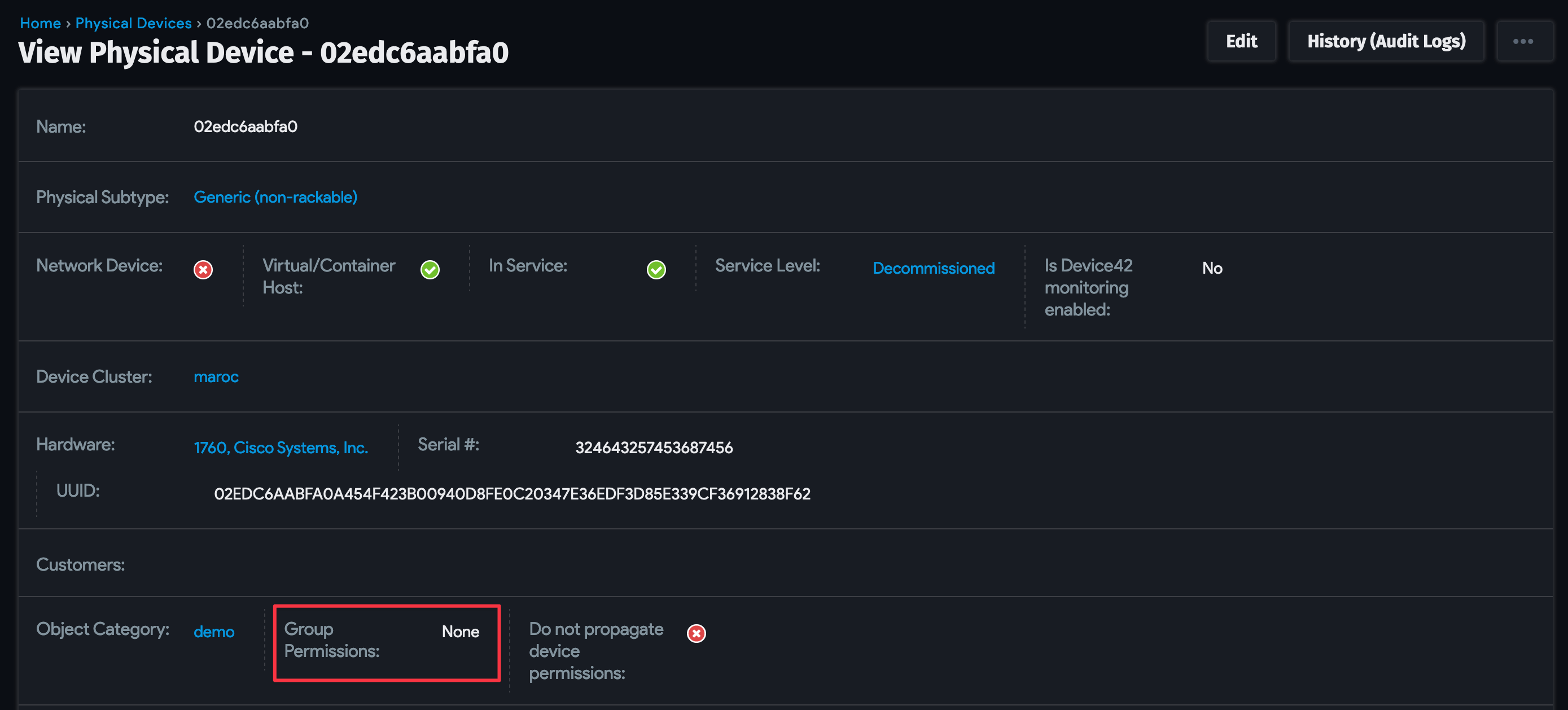Go to Home breadcrumb
This screenshot has width=1568, height=710.
[x=40, y=23]
